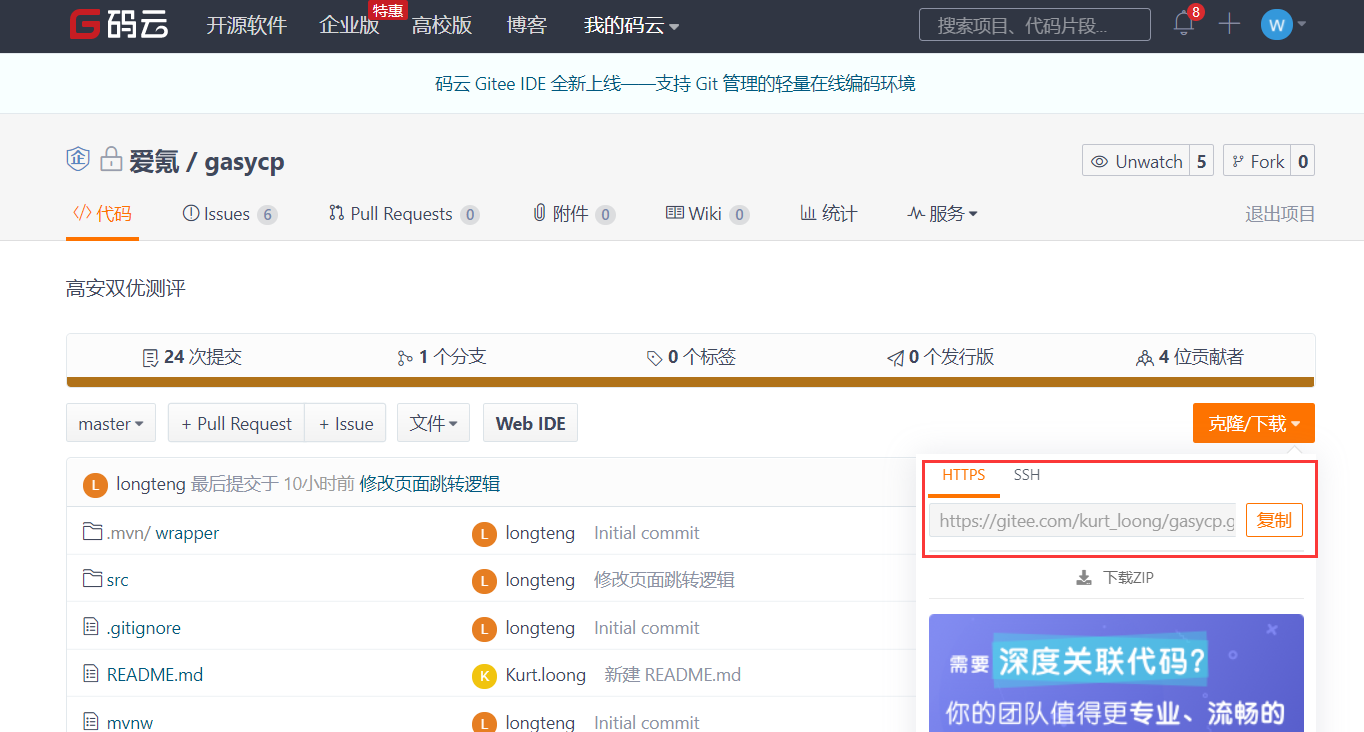1364x732 pixels.
Task: Click the .gitignore file icon
Action: point(91,627)
